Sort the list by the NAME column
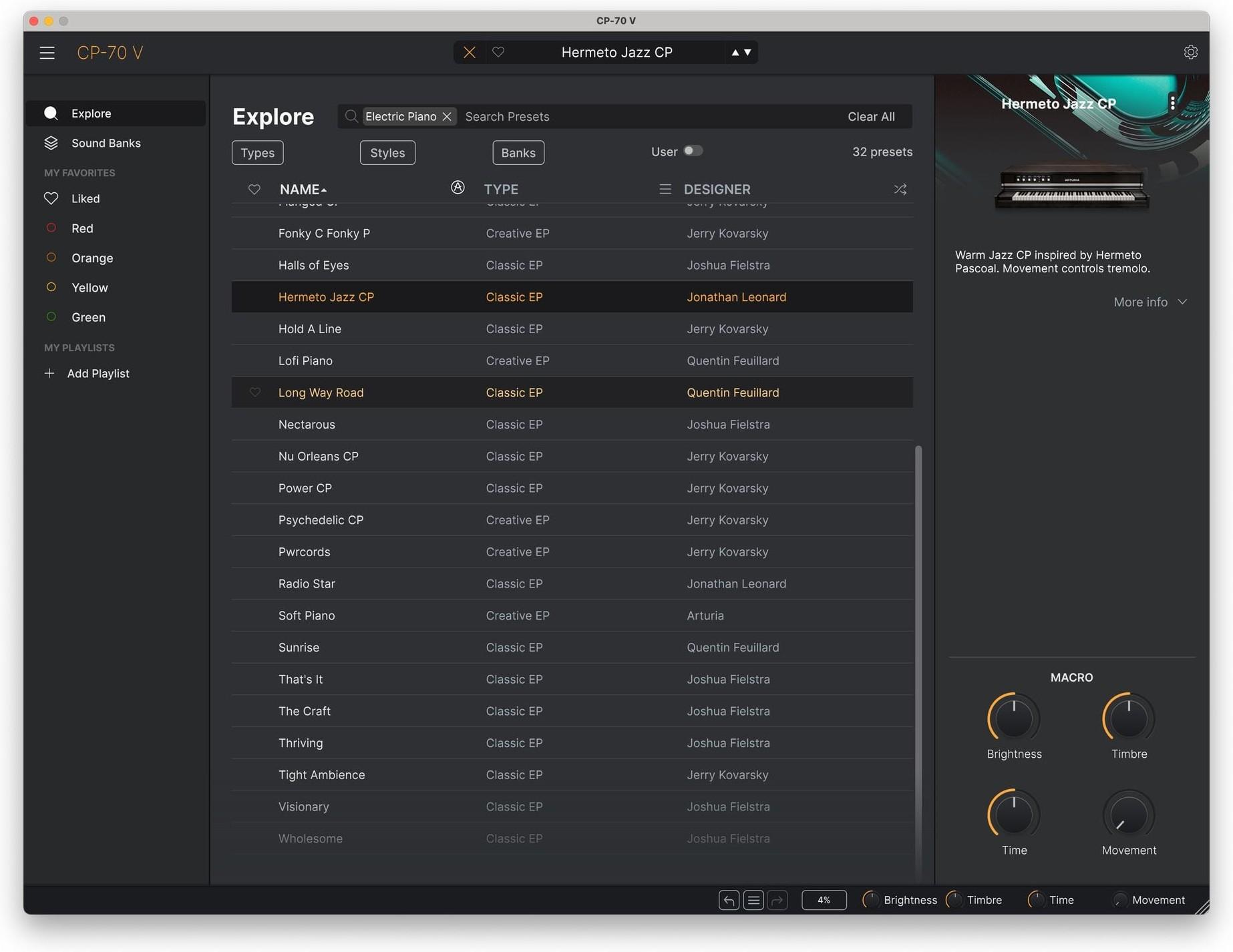 303,190
